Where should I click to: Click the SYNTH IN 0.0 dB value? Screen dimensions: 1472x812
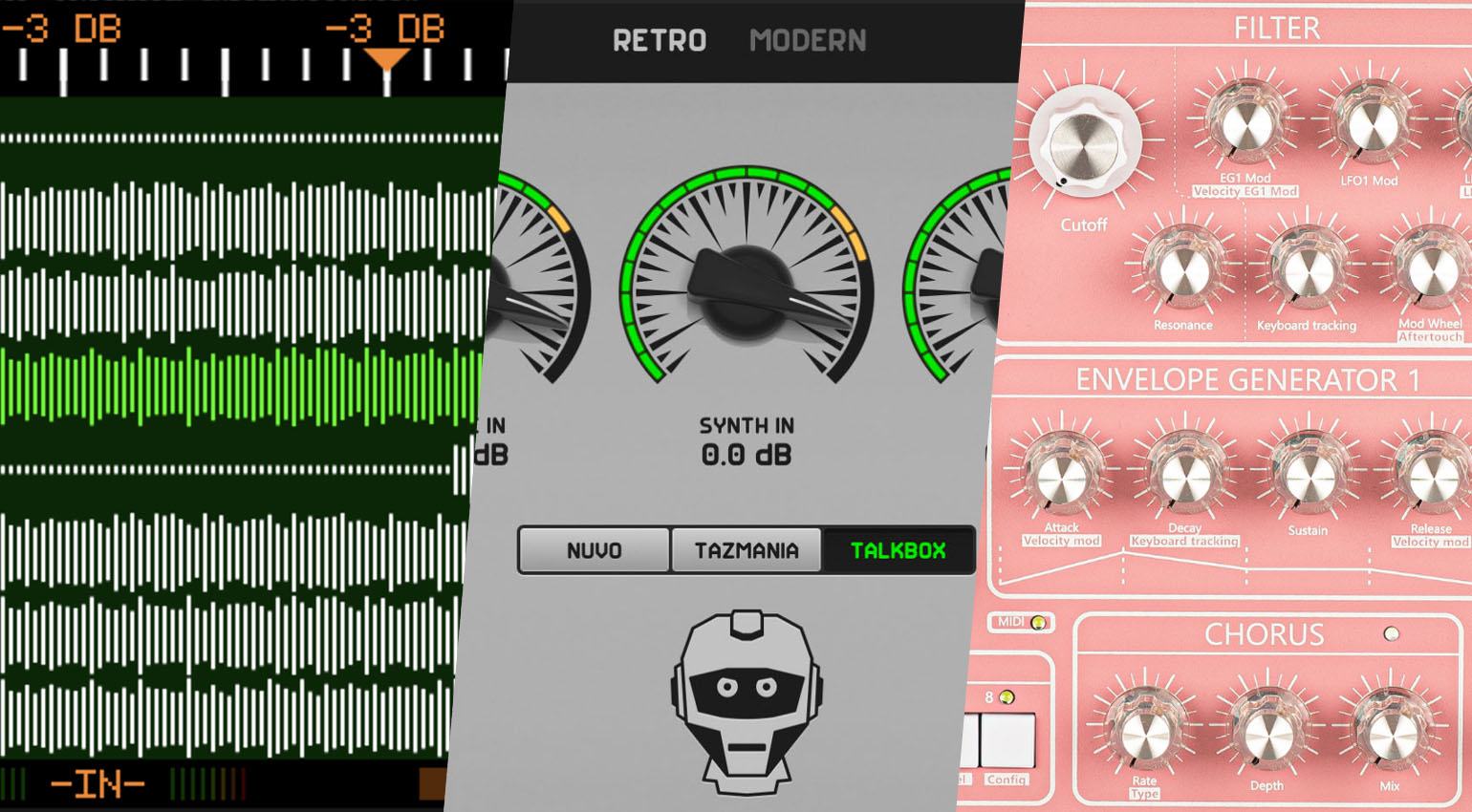pyautogui.click(x=747, y=455)
